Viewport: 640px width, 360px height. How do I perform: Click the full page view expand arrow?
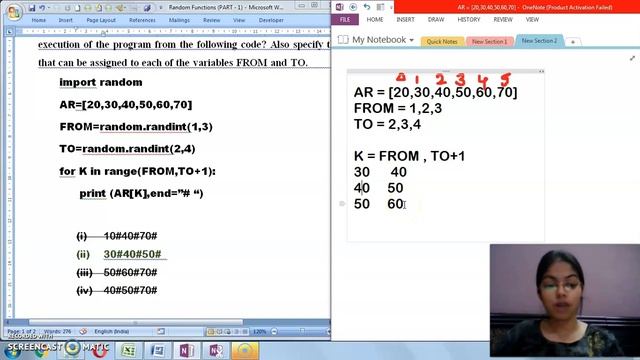pos(632,58)
